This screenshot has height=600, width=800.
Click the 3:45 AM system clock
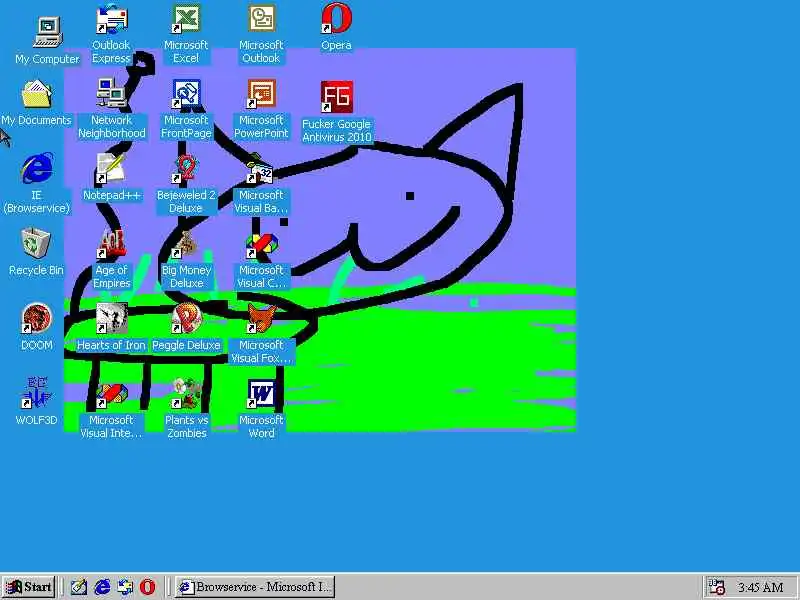(x=761, y=587)
